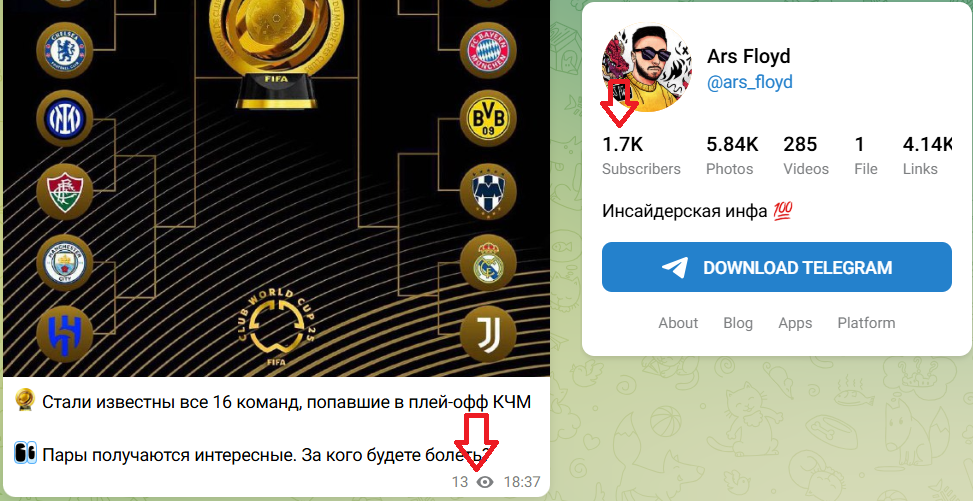Open the Apps footer link
The height and width of the screenshot is (501, 973).
(795, 323)
